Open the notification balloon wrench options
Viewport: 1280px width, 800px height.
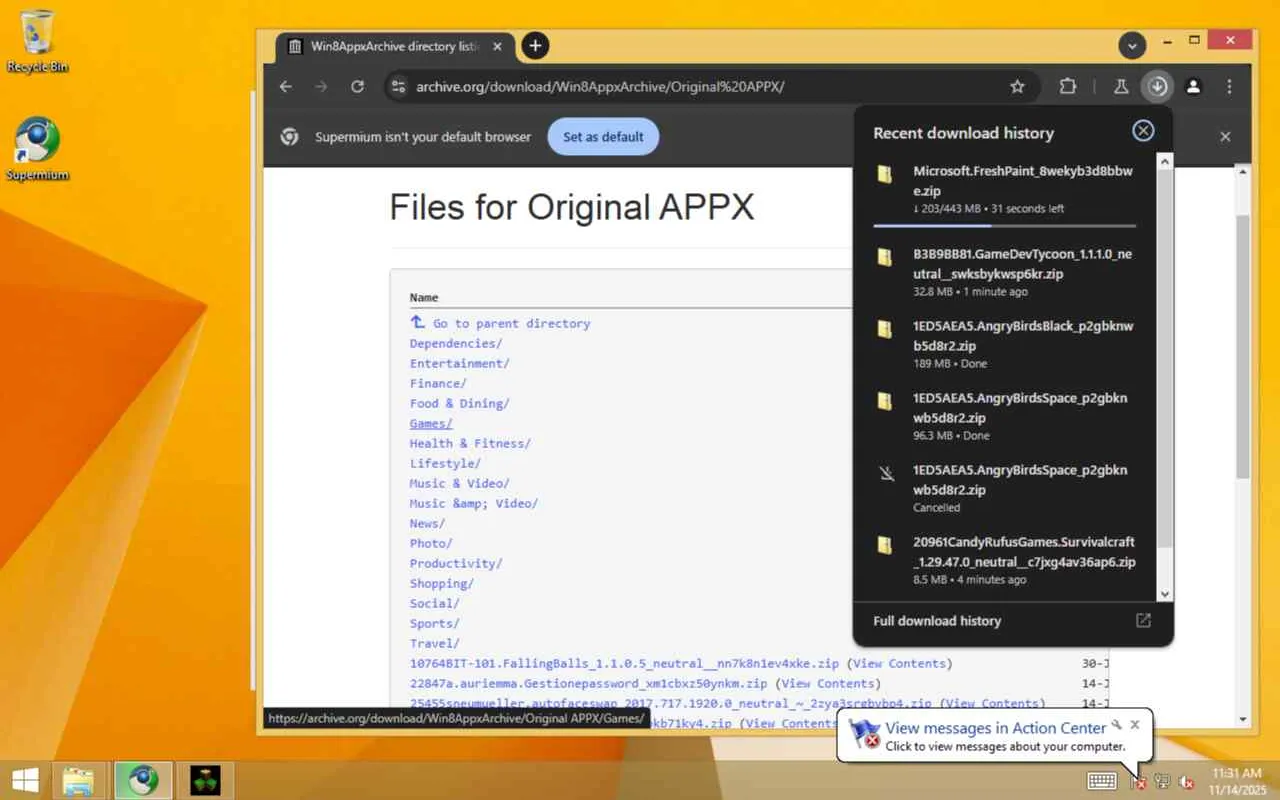click(1116, 724)
